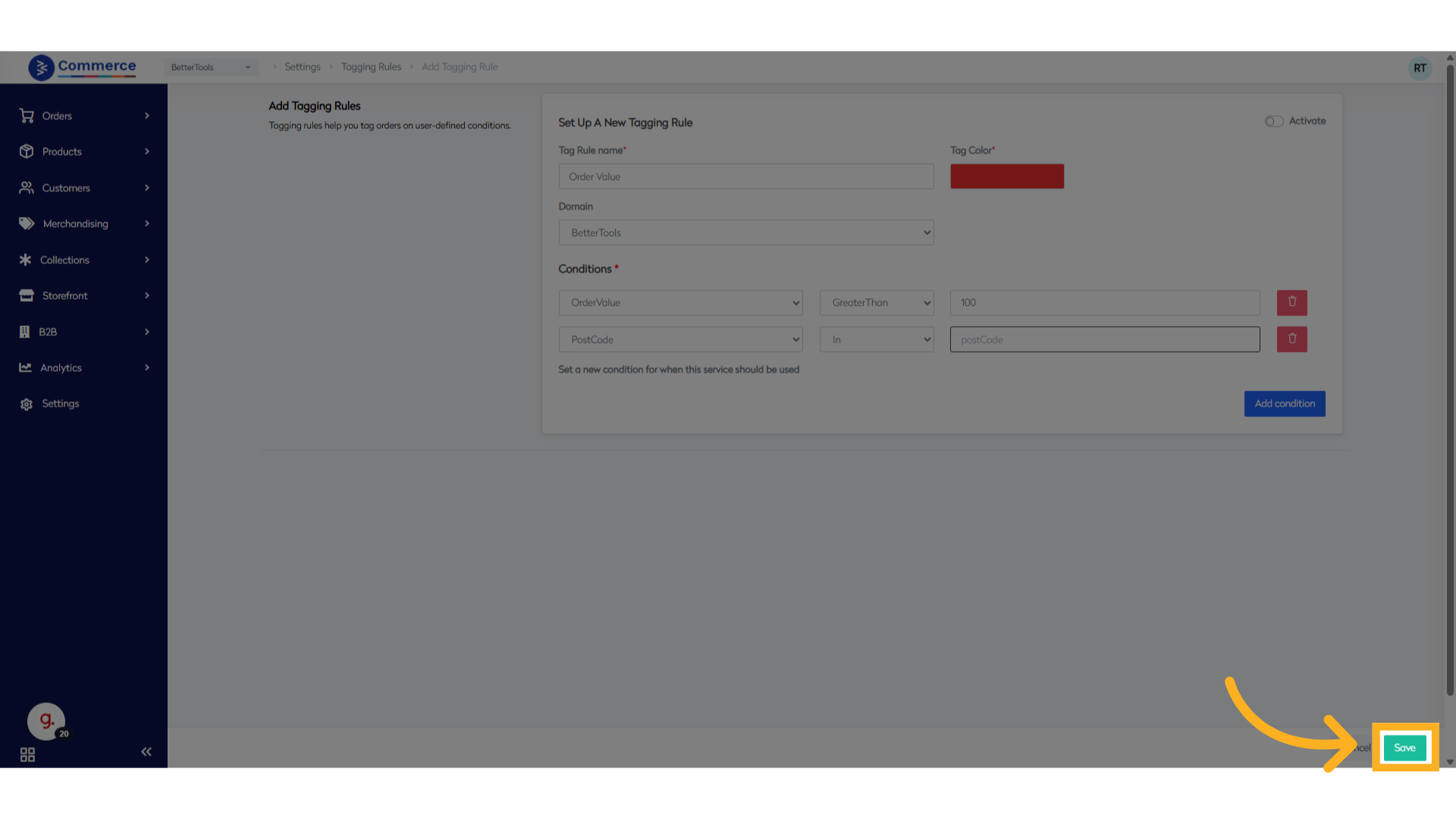Go to Tagging Rules breadcrumb
Image resolution: width=1456 pixels, height=819 pixels.
point(371,67)
